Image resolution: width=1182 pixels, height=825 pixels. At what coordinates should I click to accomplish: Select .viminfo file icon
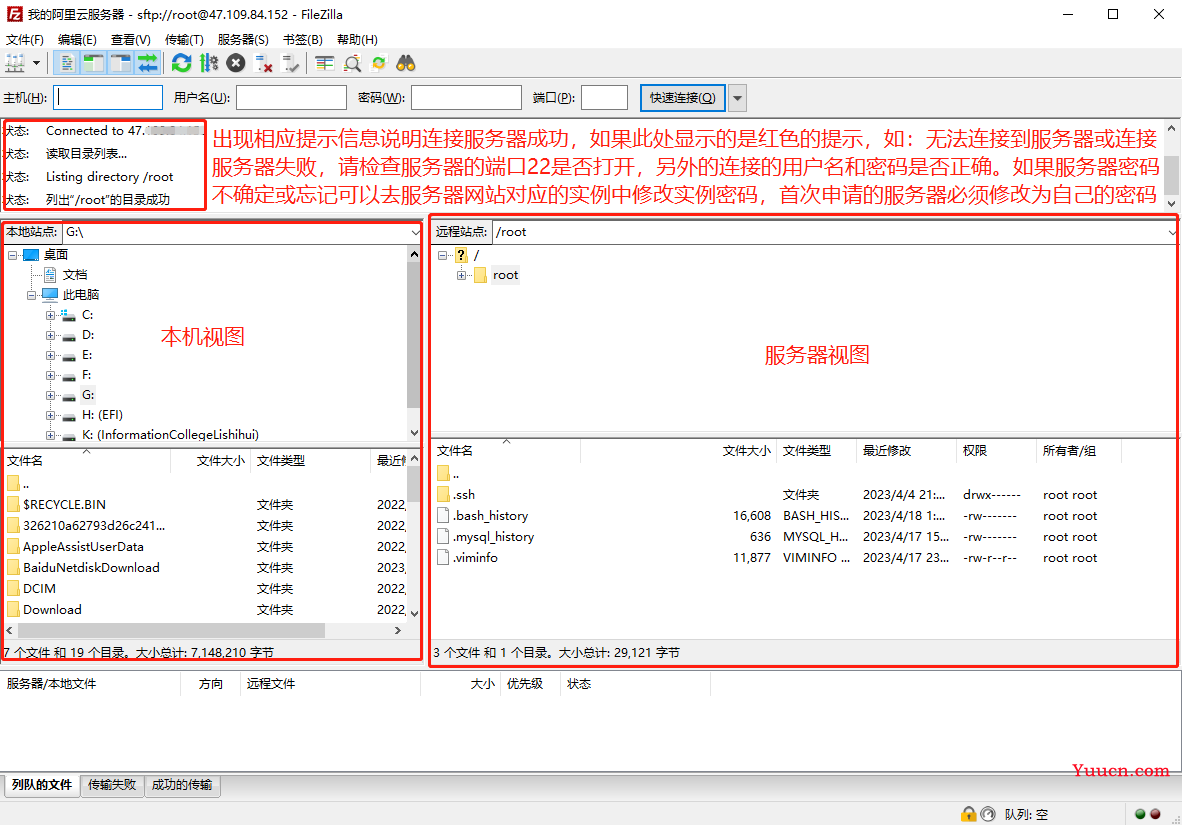(x=443, y=558)
